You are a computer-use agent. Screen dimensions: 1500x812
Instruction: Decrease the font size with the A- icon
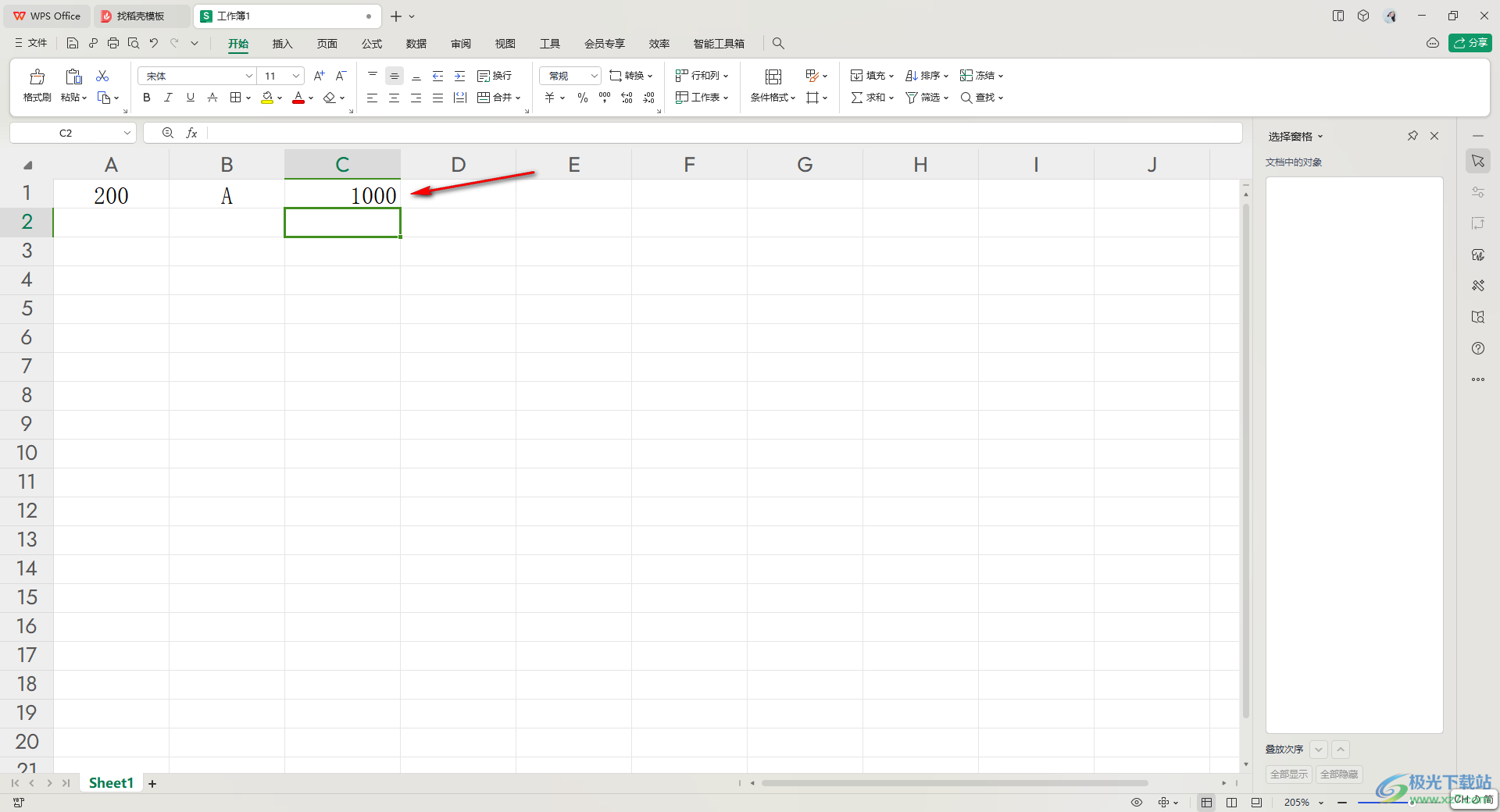tap(341, 76)
